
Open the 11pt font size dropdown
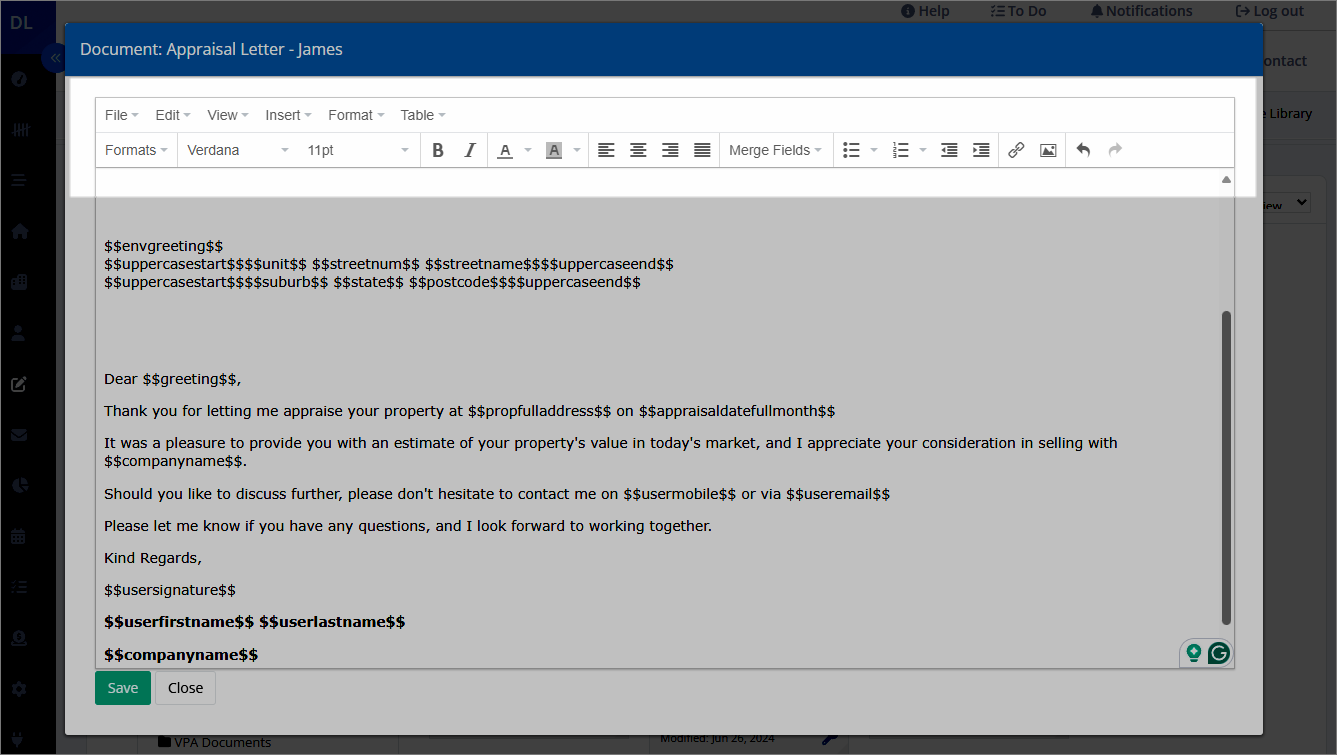click(358, 150)
